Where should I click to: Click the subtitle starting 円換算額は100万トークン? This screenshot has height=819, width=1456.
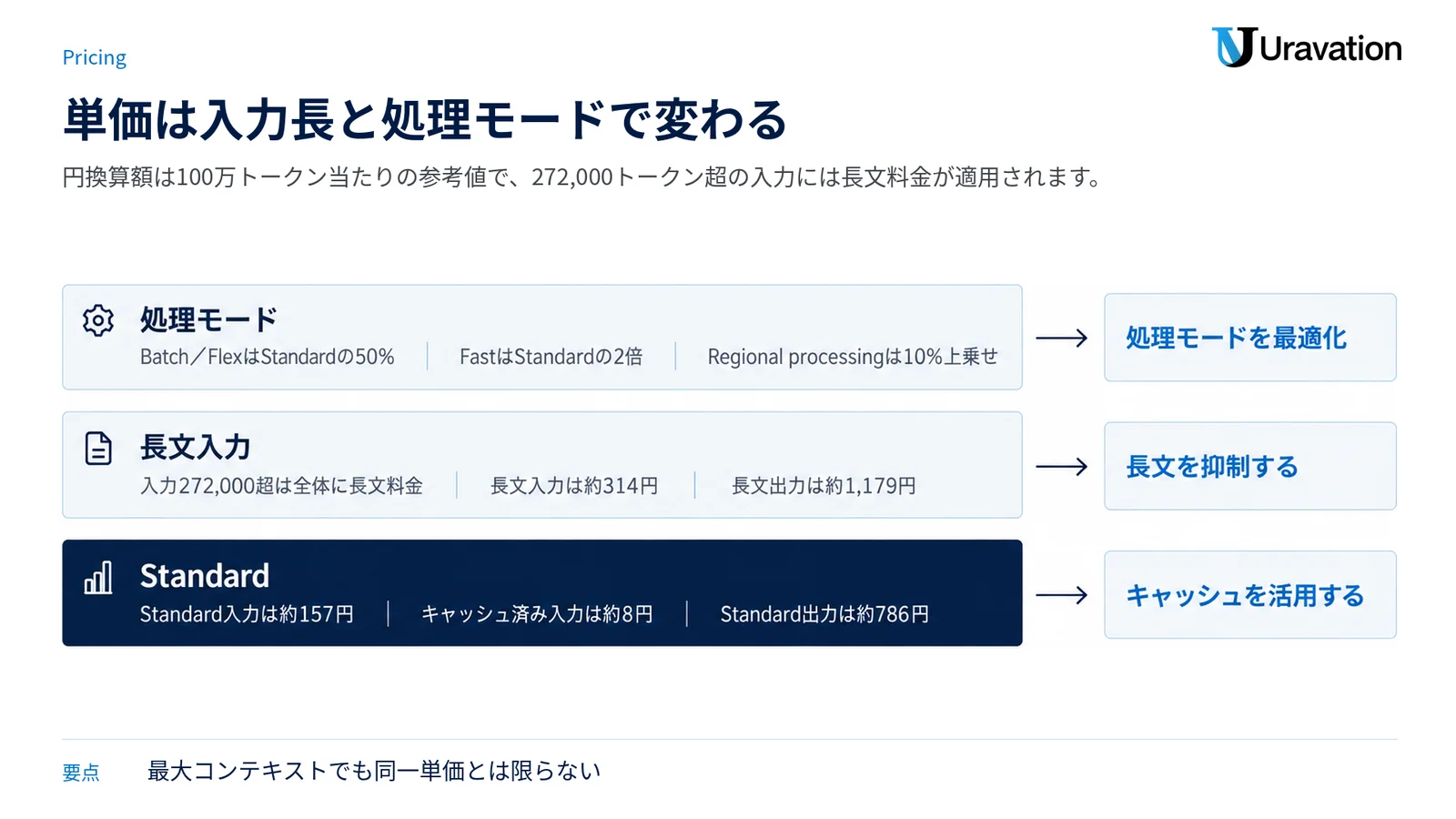click(582, 177)
